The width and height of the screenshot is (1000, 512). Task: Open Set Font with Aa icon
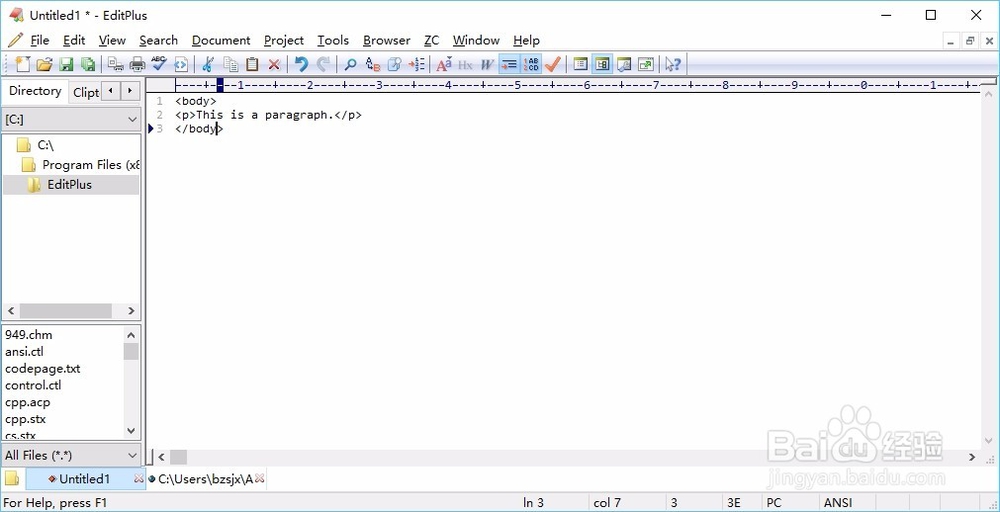(x=444, y=64)
